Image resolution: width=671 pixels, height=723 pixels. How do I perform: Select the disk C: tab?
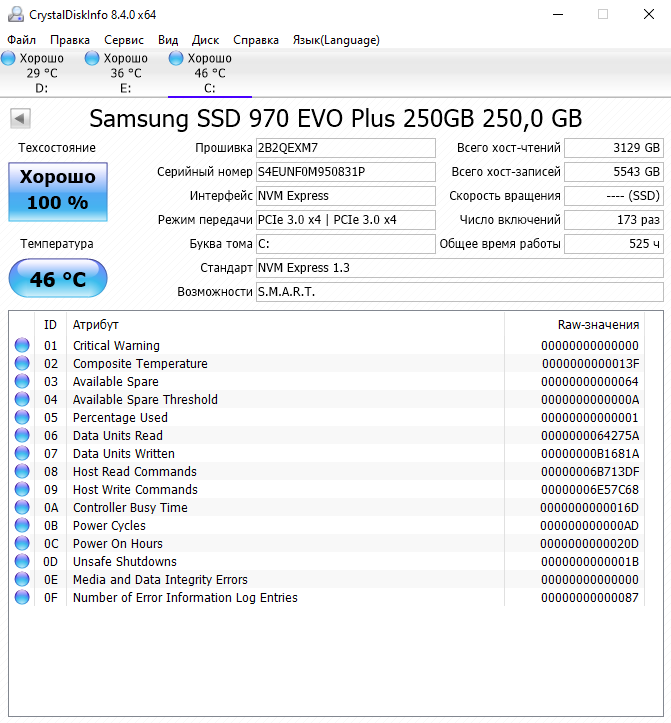[210, 73]
